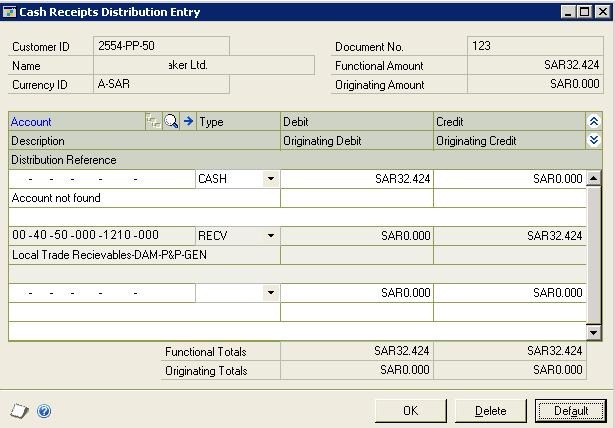The width and height of the screenshot is (615, 428).
Task: Click scrollbar up arrow in distribution grid
Action: pos(593,178)
